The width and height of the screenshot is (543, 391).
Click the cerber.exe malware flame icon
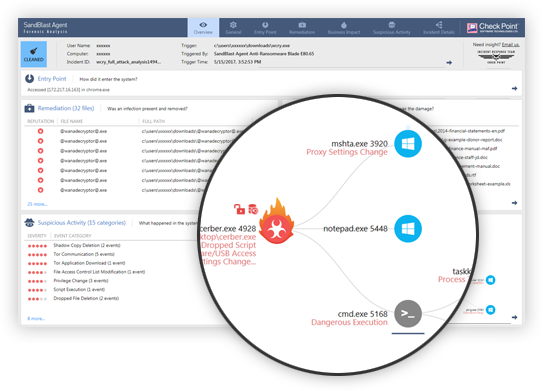tap(276, 222)
